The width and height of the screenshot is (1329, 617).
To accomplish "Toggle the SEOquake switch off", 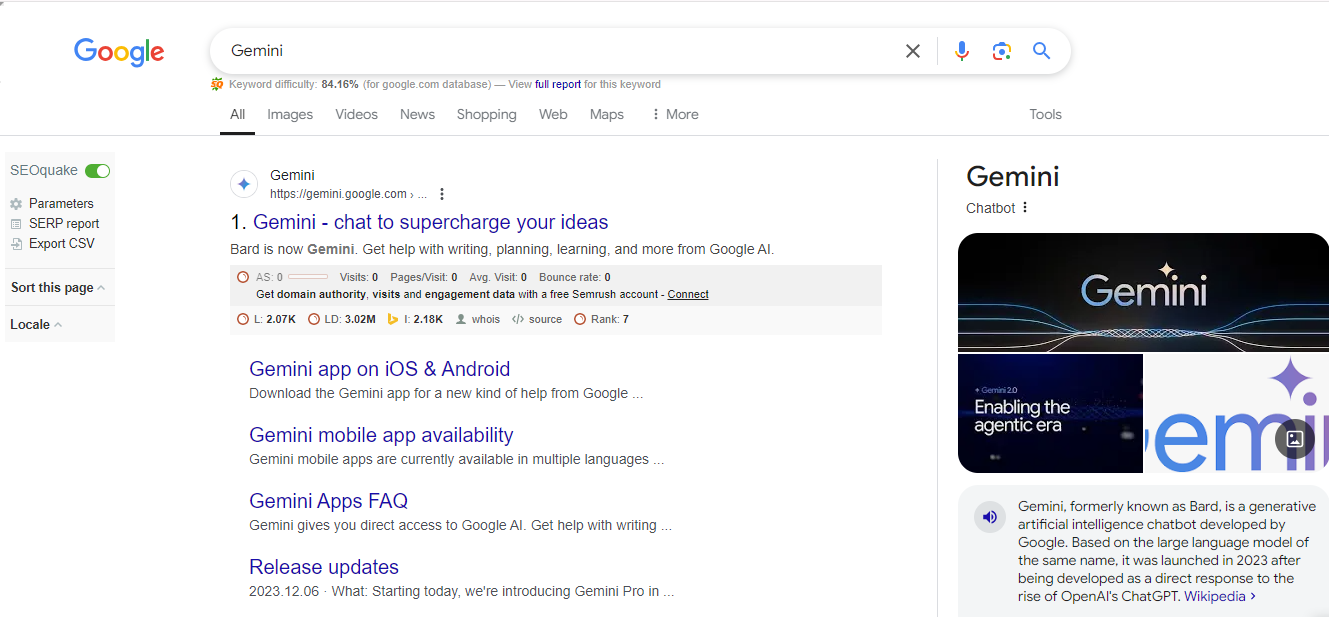I will 97,171.
